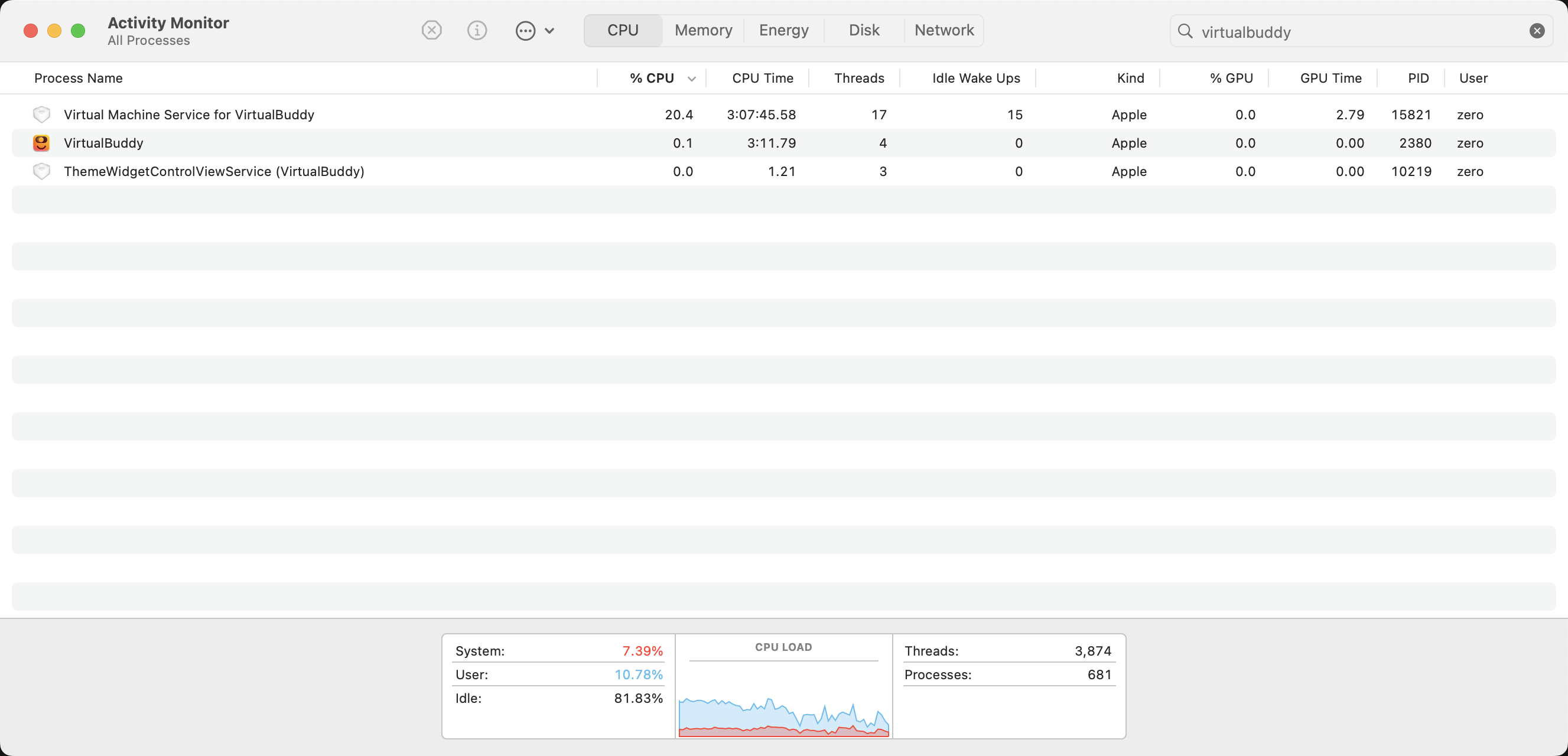Sort by Process Name column header
The height and width of the screenshot is (756, 1568).
pos(79,78)
